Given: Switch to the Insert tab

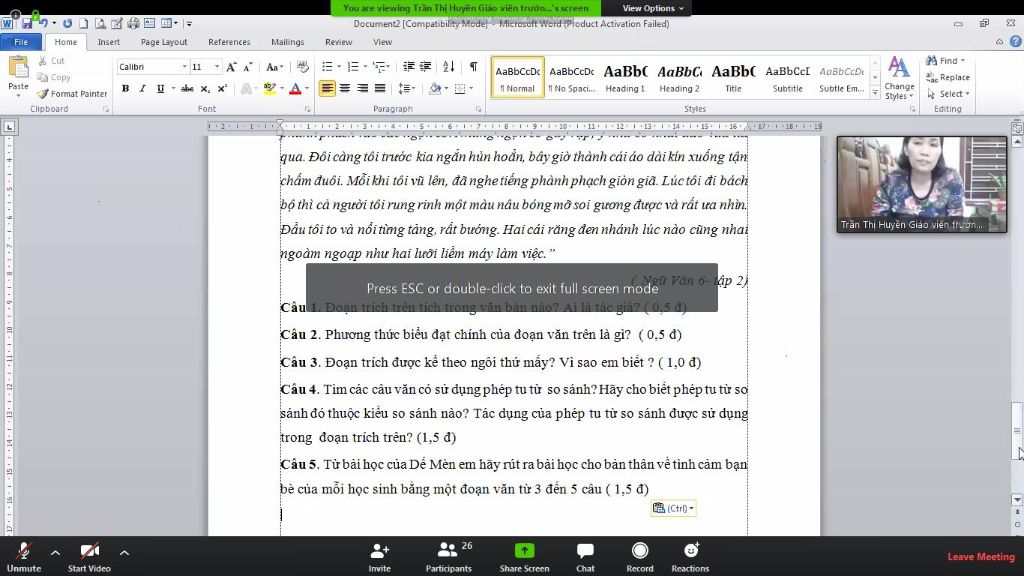Looking at the screenshot, I should 108,42.
